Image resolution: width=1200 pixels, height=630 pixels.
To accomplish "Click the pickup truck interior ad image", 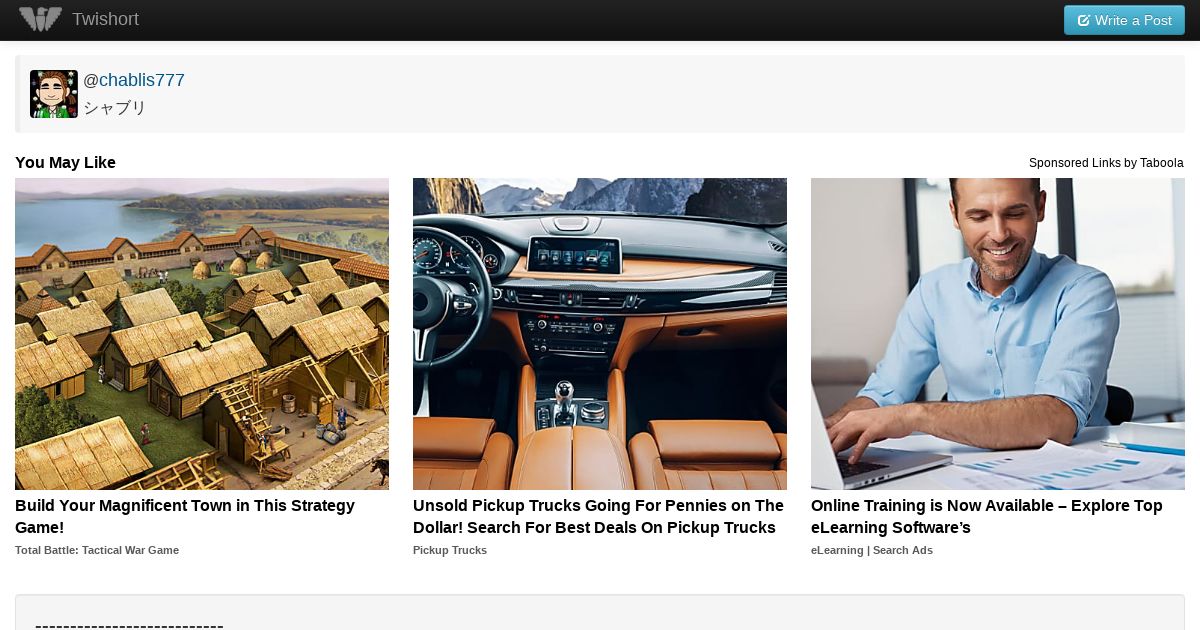I will pyautogui.click(x=600, y=334).
